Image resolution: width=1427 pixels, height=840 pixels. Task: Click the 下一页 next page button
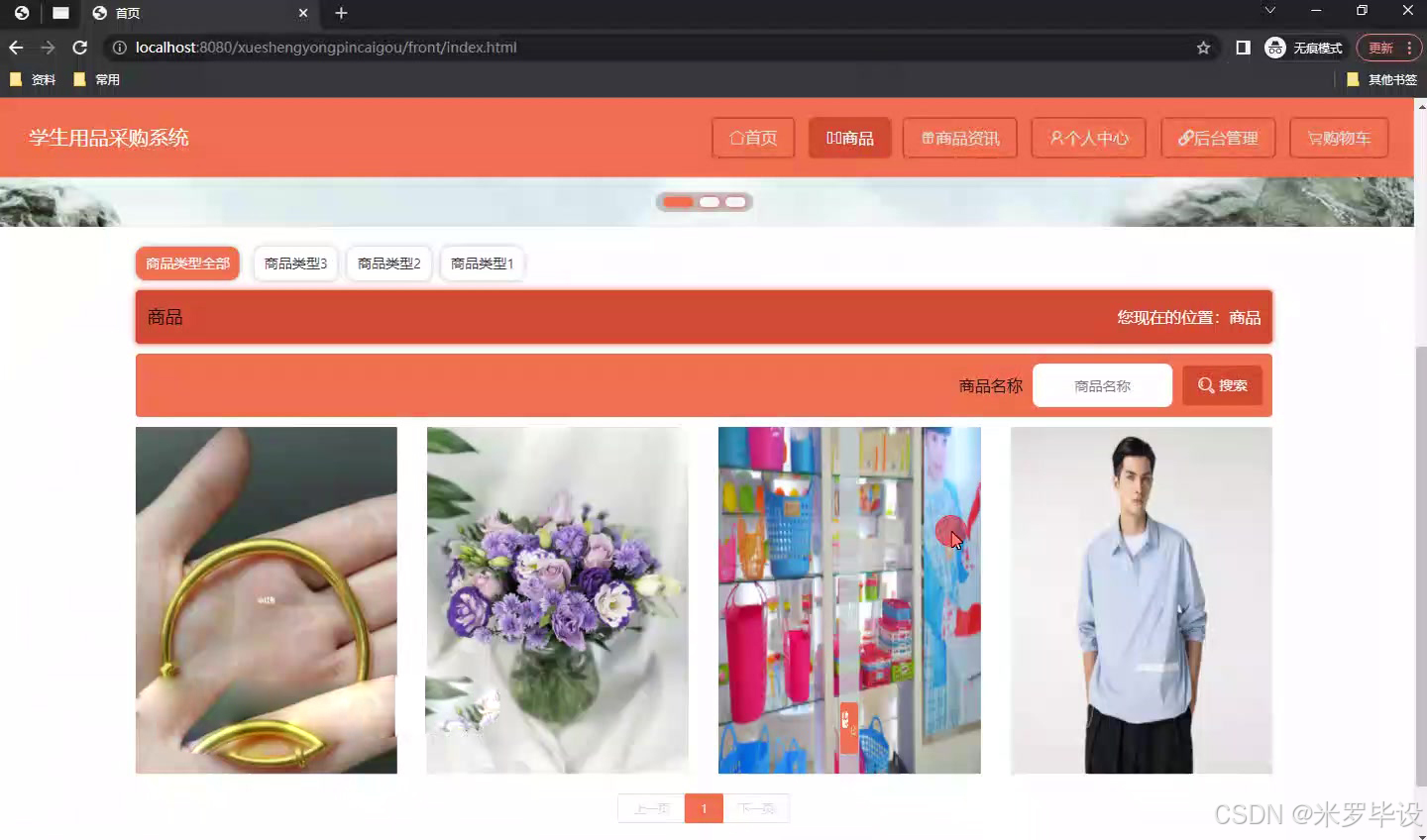tap(756, 808)
